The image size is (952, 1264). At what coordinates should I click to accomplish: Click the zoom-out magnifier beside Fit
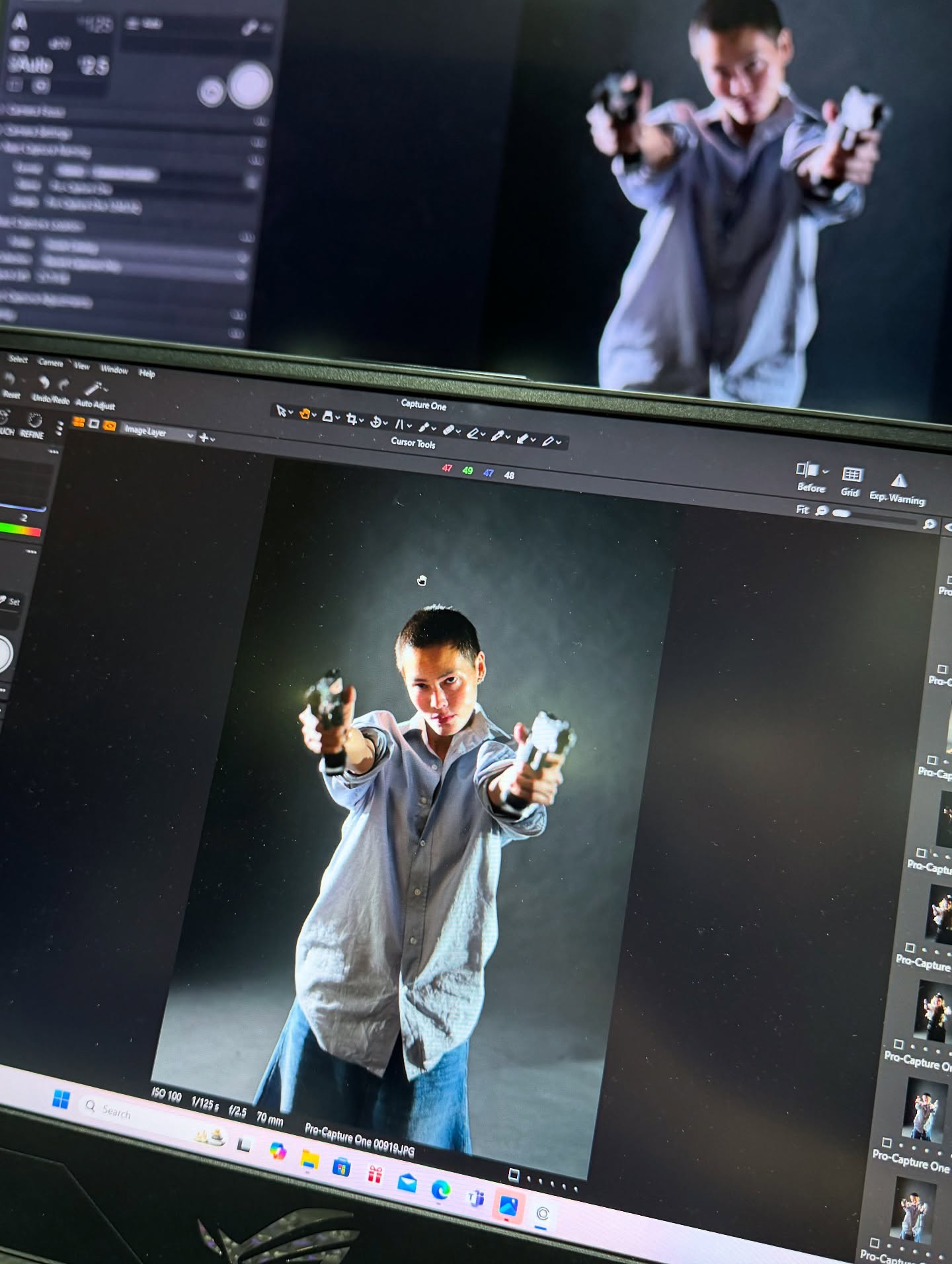[822, 510]
